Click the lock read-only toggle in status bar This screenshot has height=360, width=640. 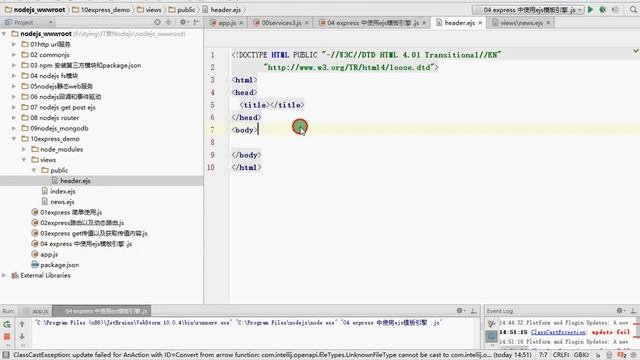[x=598, y=355]
